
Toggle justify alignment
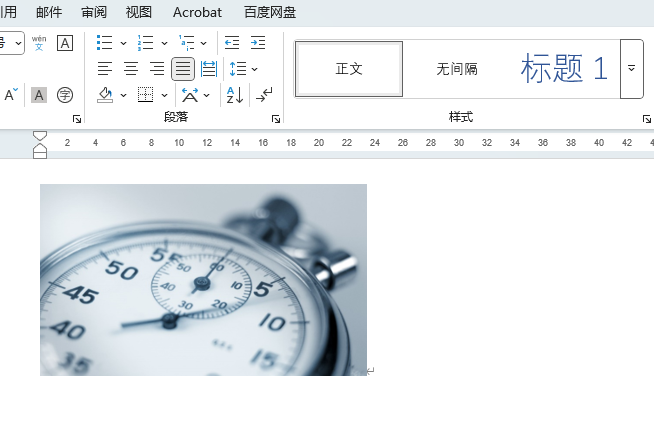[x=183, y=68]
